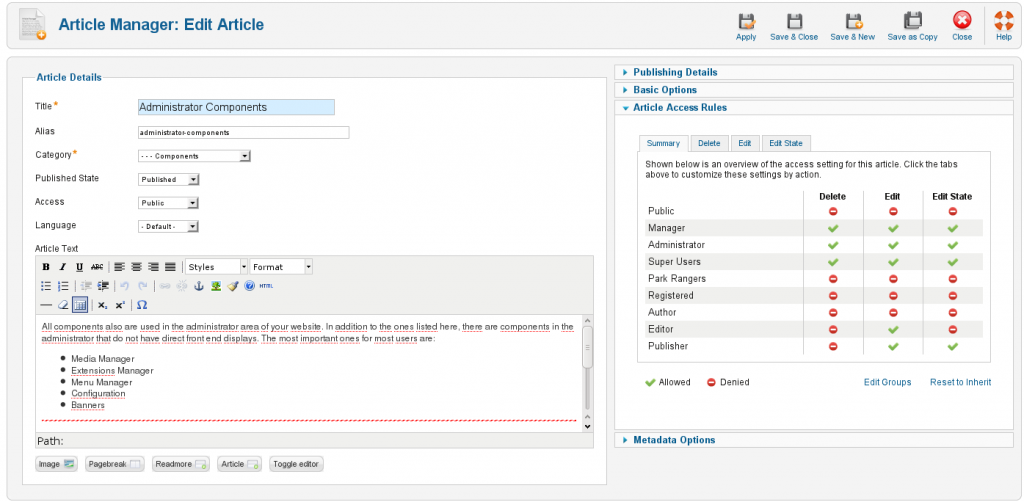
Task: Open editor help question mark icon
Action: (x=249, y=286)
